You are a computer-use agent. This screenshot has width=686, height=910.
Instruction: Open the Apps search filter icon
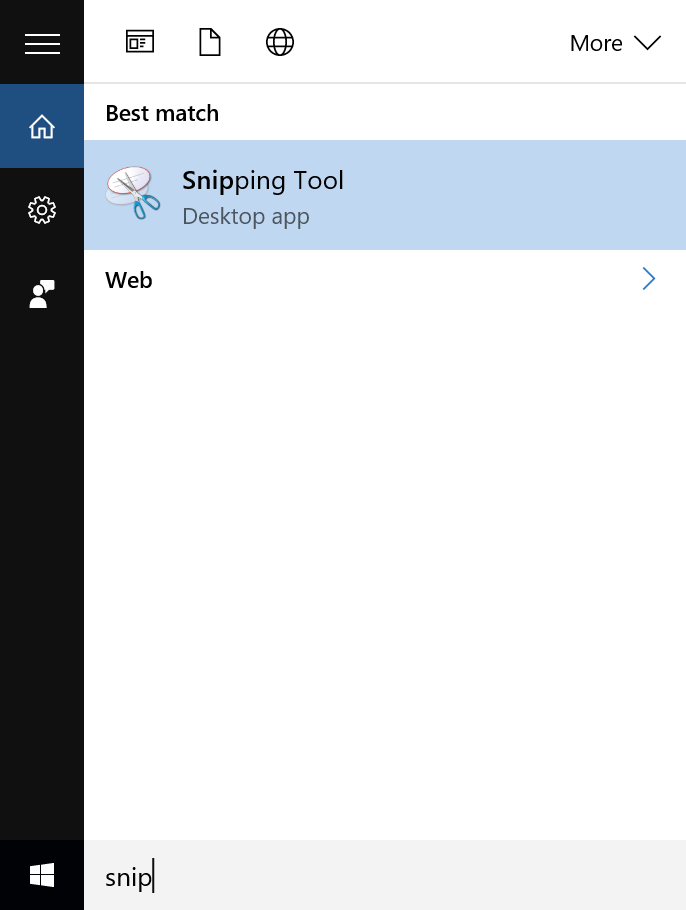click(x=139, y=42)
